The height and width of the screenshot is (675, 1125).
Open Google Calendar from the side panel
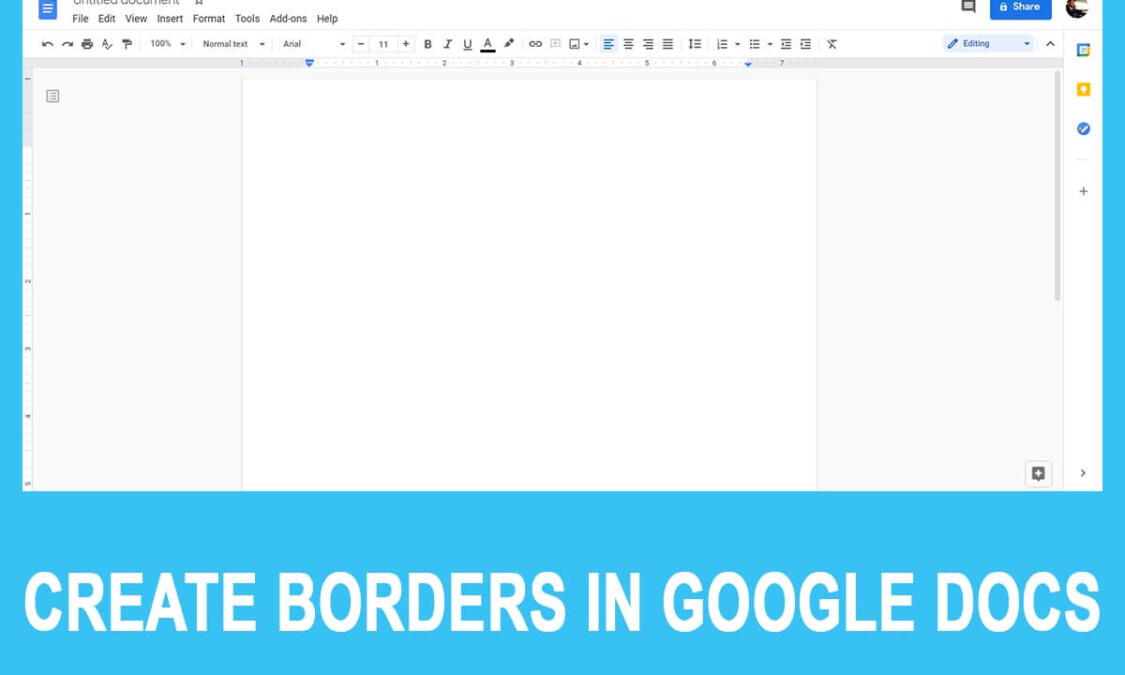1082,48
